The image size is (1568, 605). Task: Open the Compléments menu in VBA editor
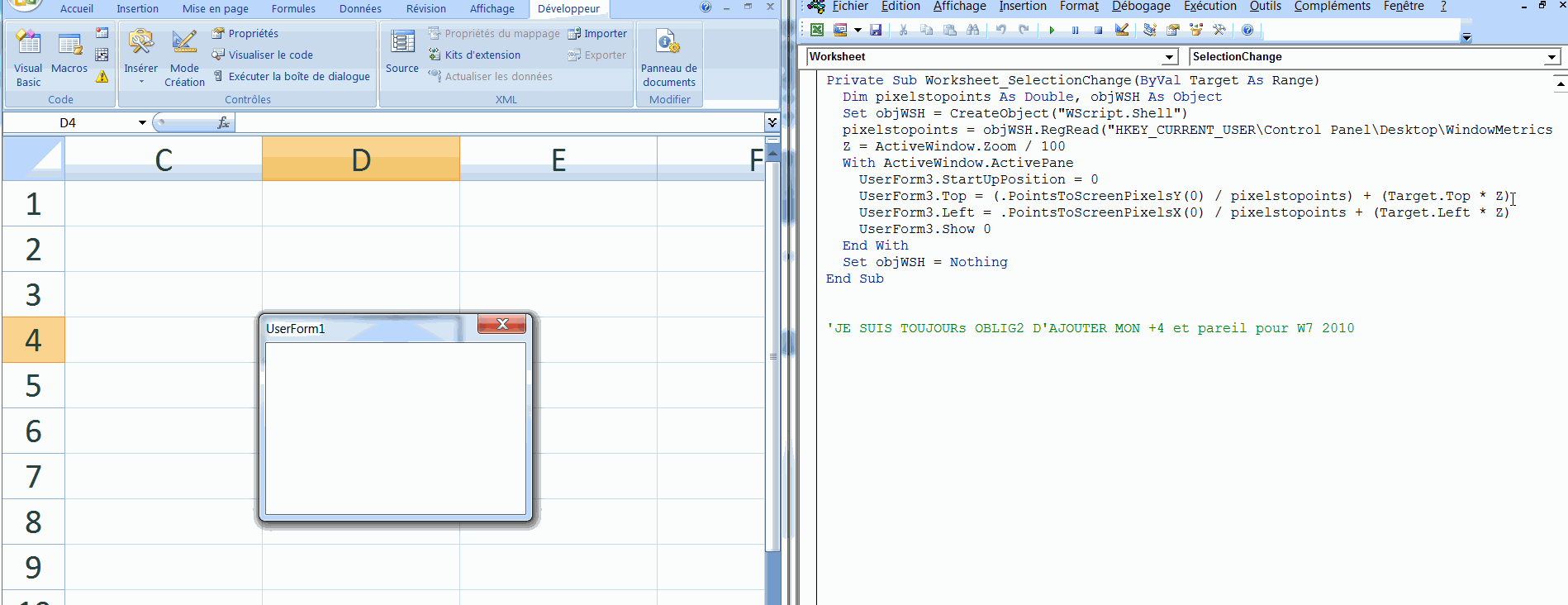pyautogui.click(x=1332, y=7)
